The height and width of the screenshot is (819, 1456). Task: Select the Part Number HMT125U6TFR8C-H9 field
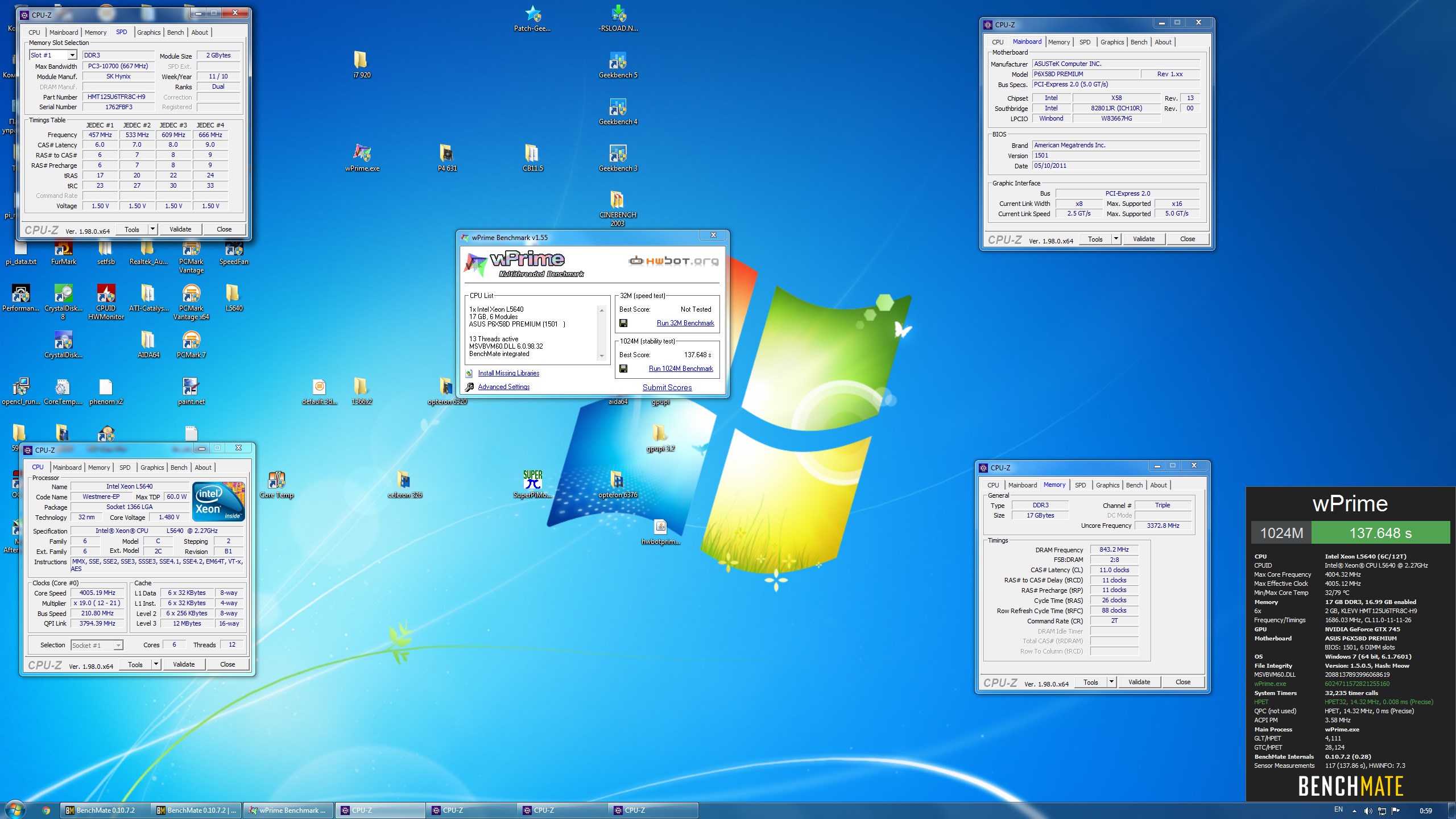coord(118,97)
